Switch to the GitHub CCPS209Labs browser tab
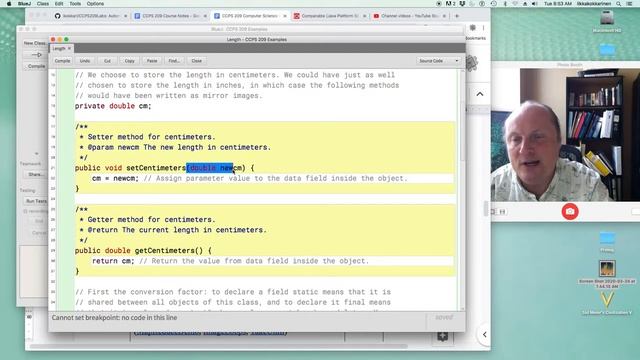 coord(90,16)
